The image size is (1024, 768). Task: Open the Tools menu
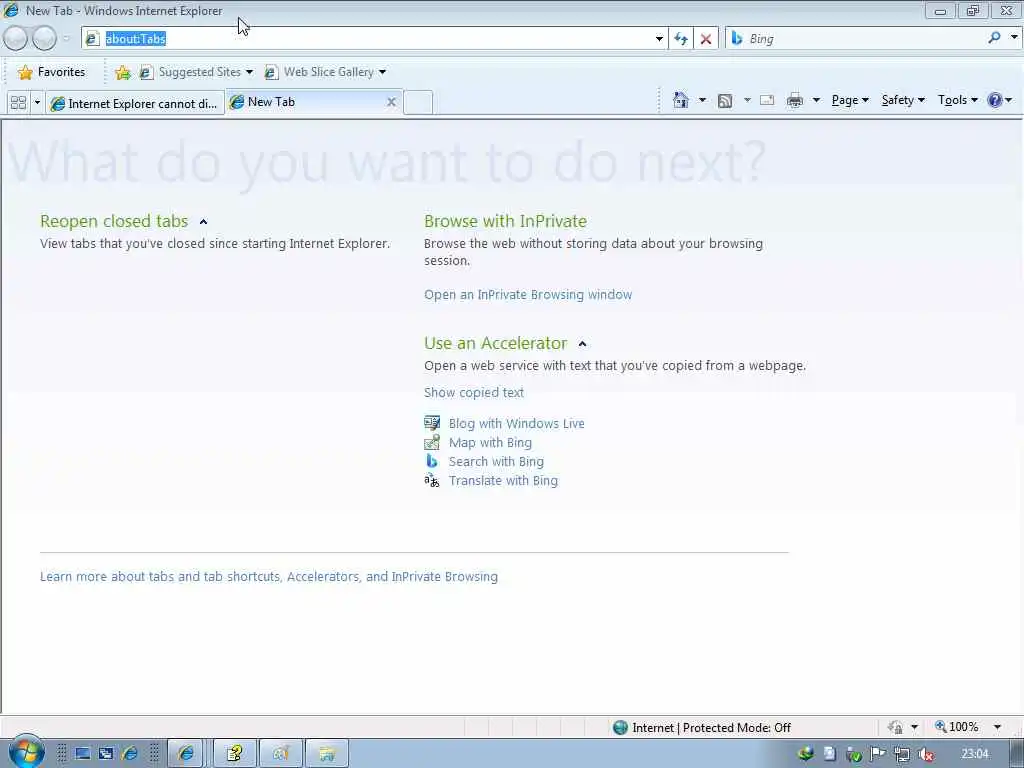click(x=957, y=100)
